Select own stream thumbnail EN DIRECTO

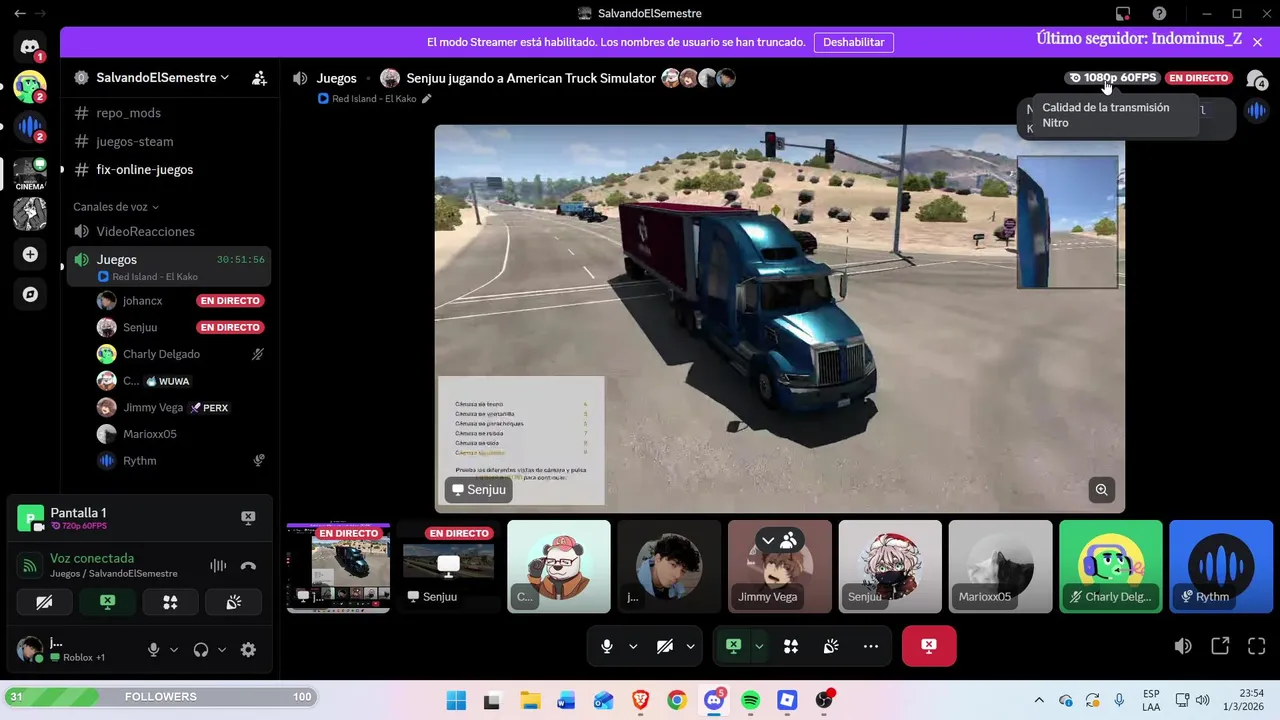tap(338, 567)
